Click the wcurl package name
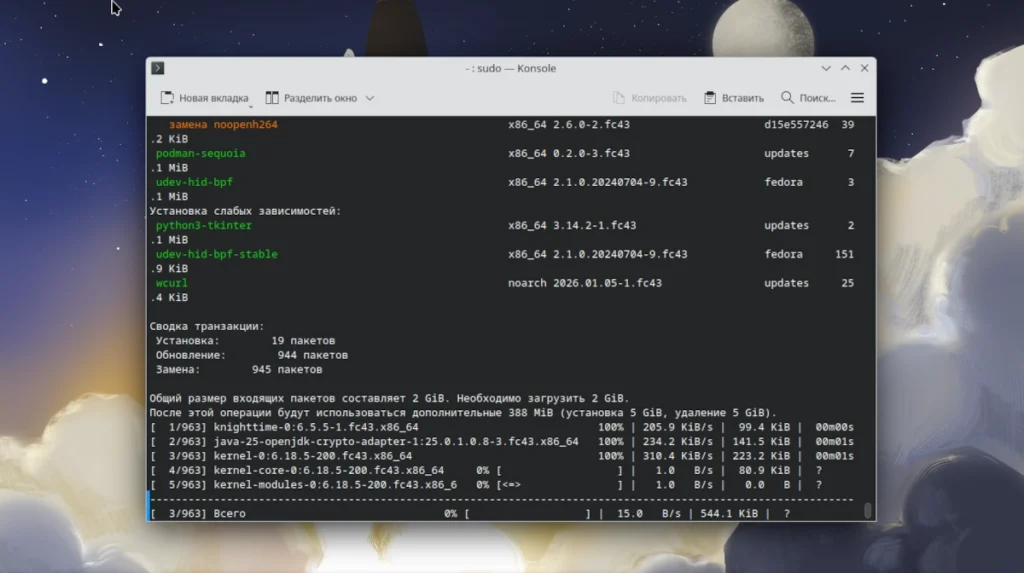 click(171, 283)
